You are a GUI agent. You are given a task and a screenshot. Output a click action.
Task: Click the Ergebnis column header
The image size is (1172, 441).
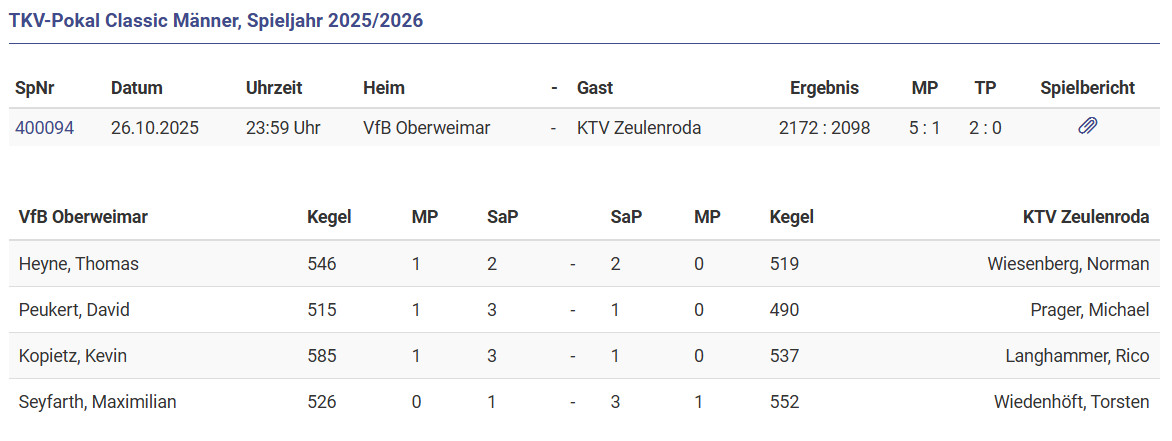click(x=824, y=88)
